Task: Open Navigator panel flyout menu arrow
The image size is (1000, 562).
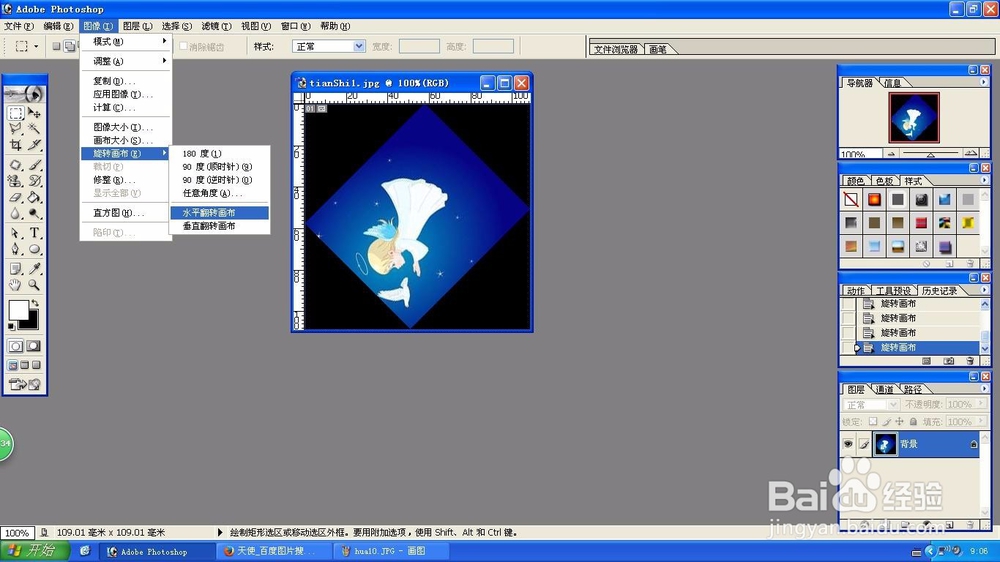Action: point(983,82)
